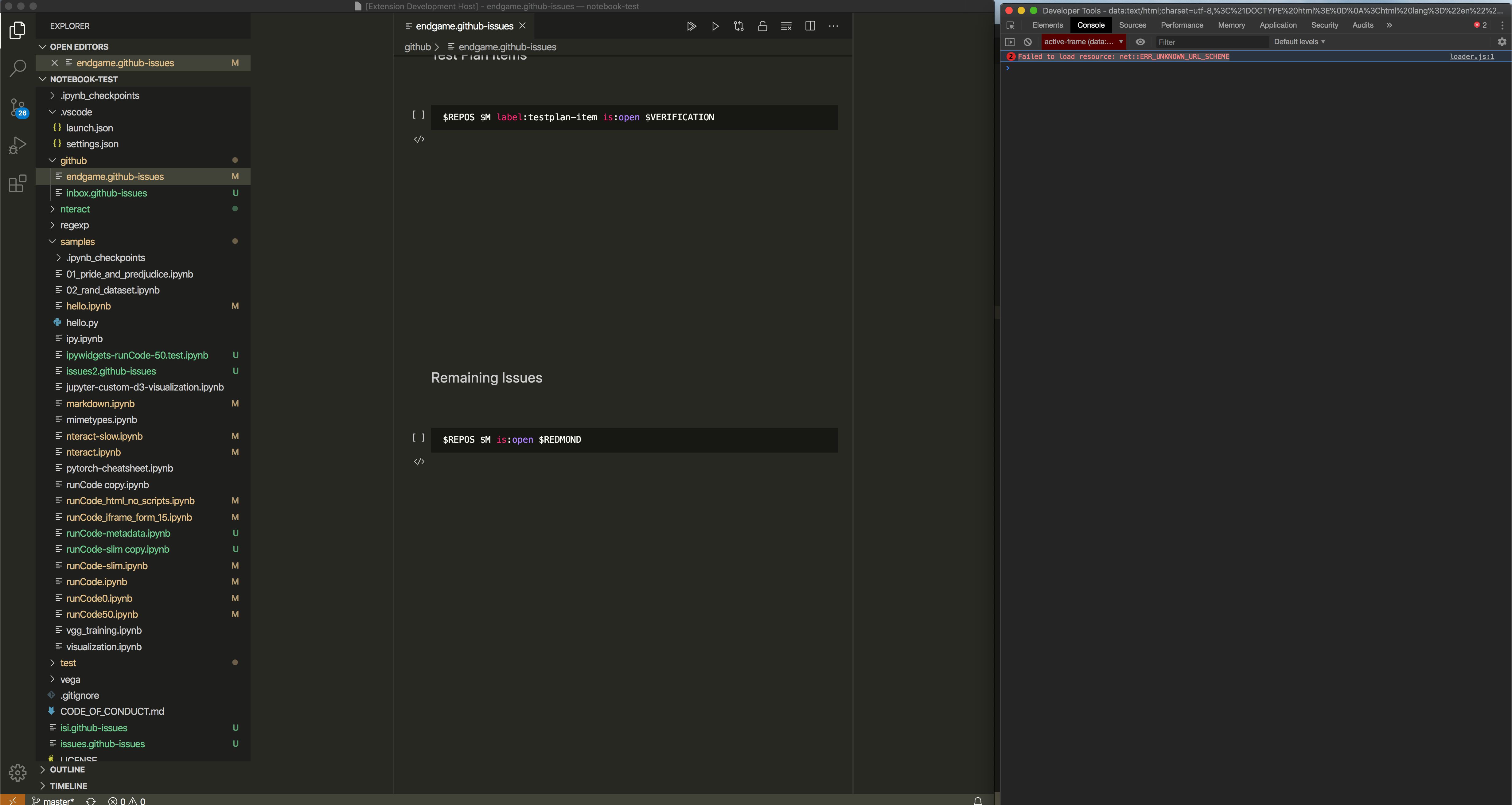
Task: Click the testplan-item query cell editor
Action: point(634,117)
